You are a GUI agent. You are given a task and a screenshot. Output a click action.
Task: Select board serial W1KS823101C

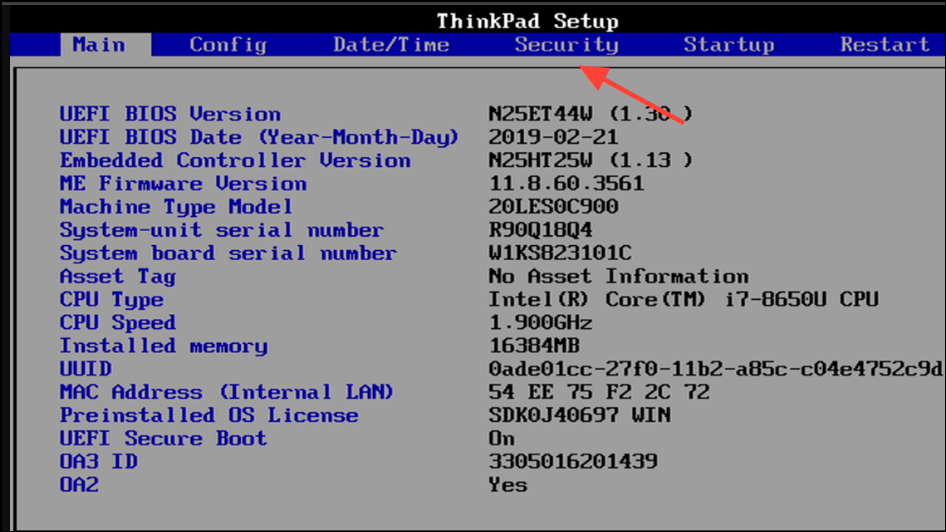tap(560, 253)
